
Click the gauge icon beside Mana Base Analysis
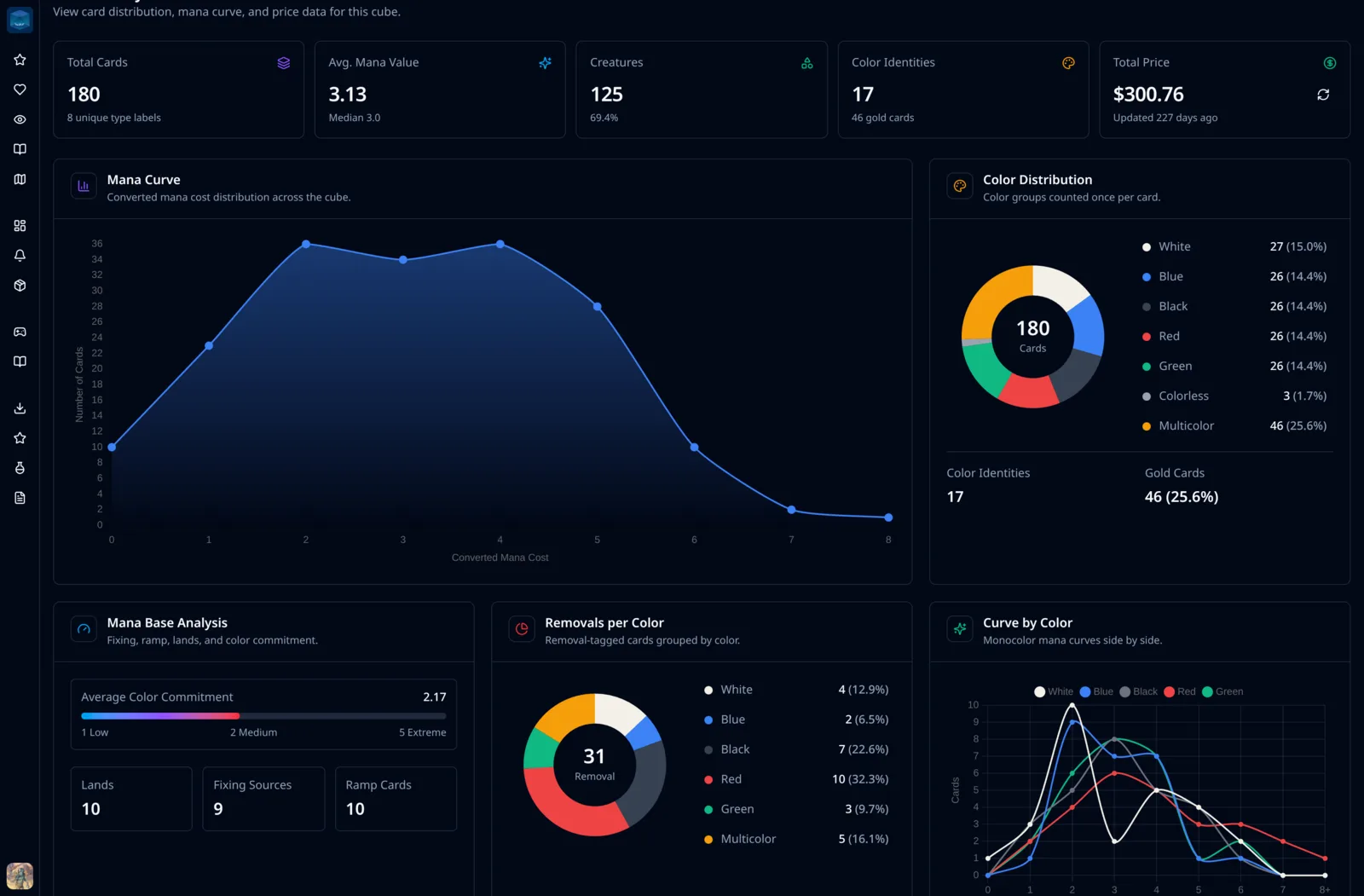[84, 629]
